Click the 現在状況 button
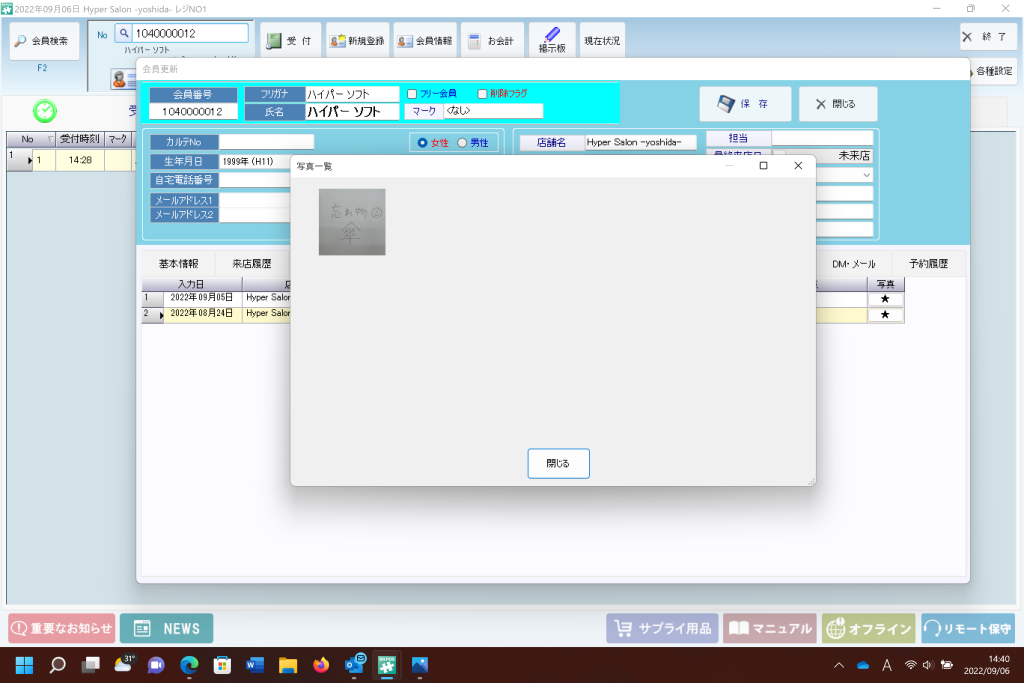1024x683 pixels. [602, 41]
